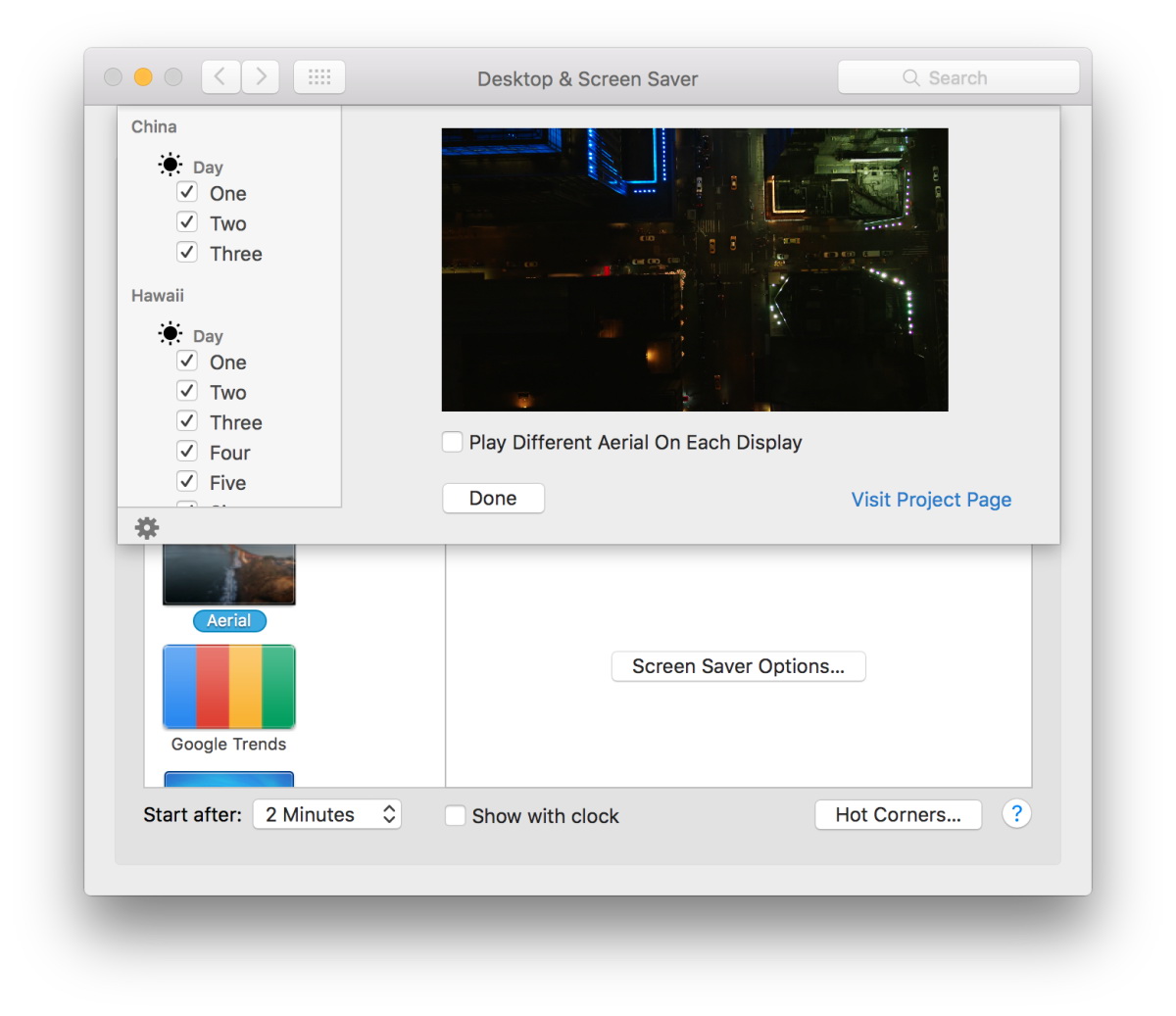Enable Play Different Aerial On Each Display
The width and height of the screenshot is (1176, 1016).
[453, 442]
